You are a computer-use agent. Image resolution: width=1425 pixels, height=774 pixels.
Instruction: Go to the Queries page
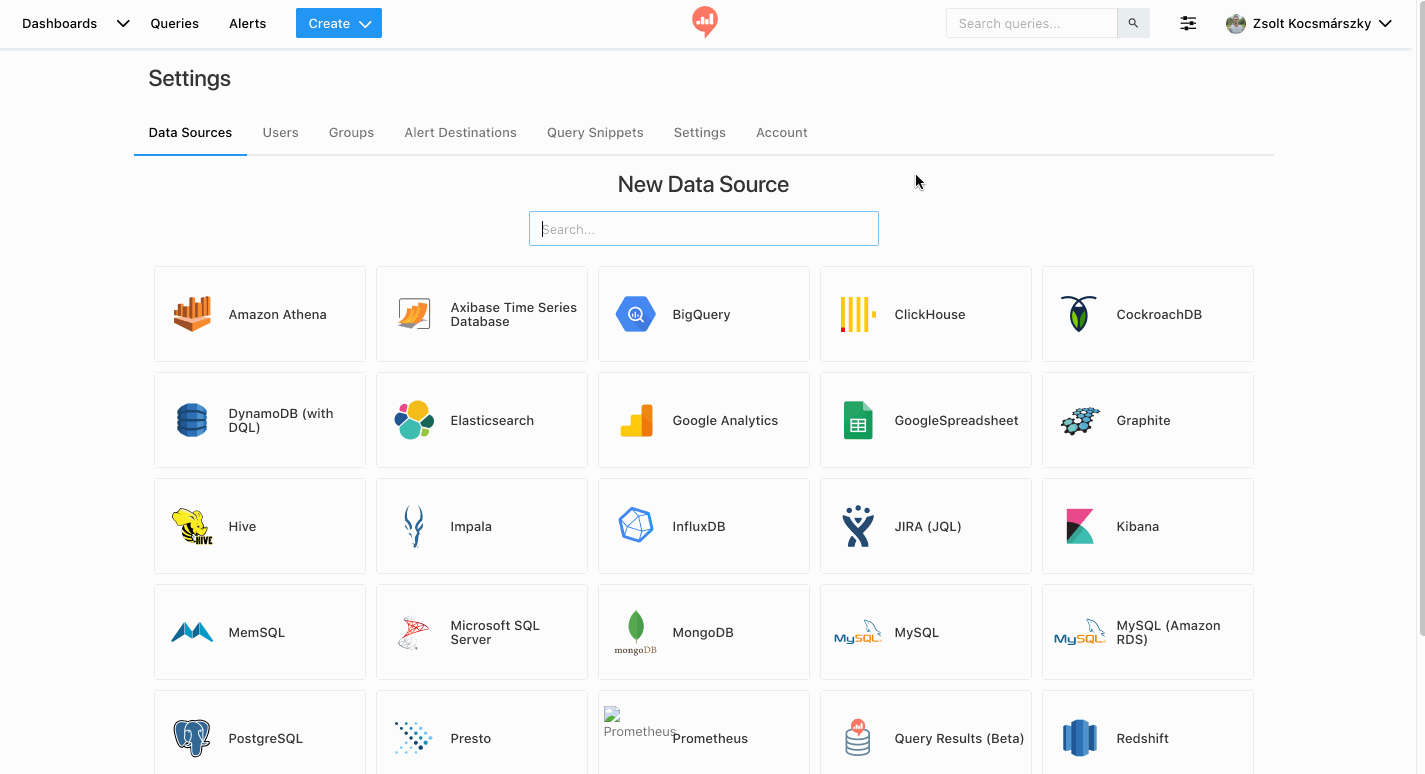[174, 23]
